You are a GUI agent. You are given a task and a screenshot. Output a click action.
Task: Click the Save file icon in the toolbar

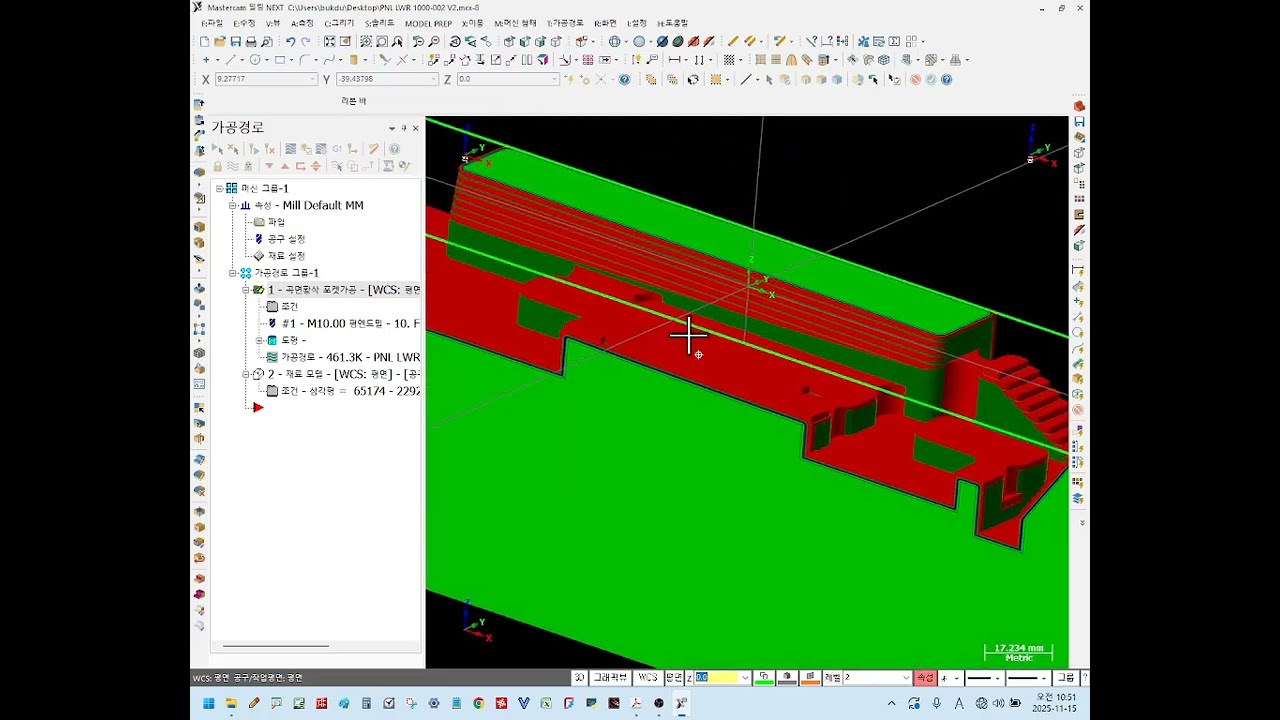tap(235, 42)
